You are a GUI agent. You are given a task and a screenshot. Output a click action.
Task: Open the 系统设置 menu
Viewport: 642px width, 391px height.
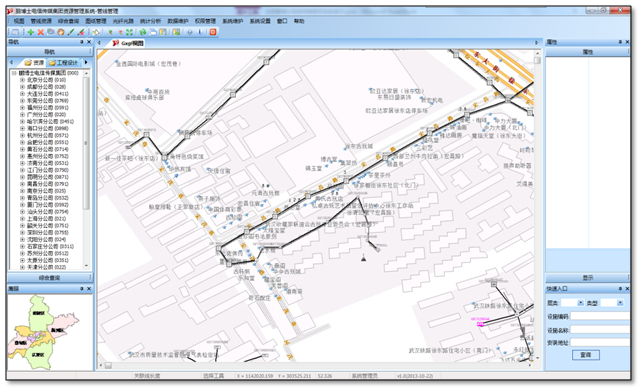pos(260,21)
